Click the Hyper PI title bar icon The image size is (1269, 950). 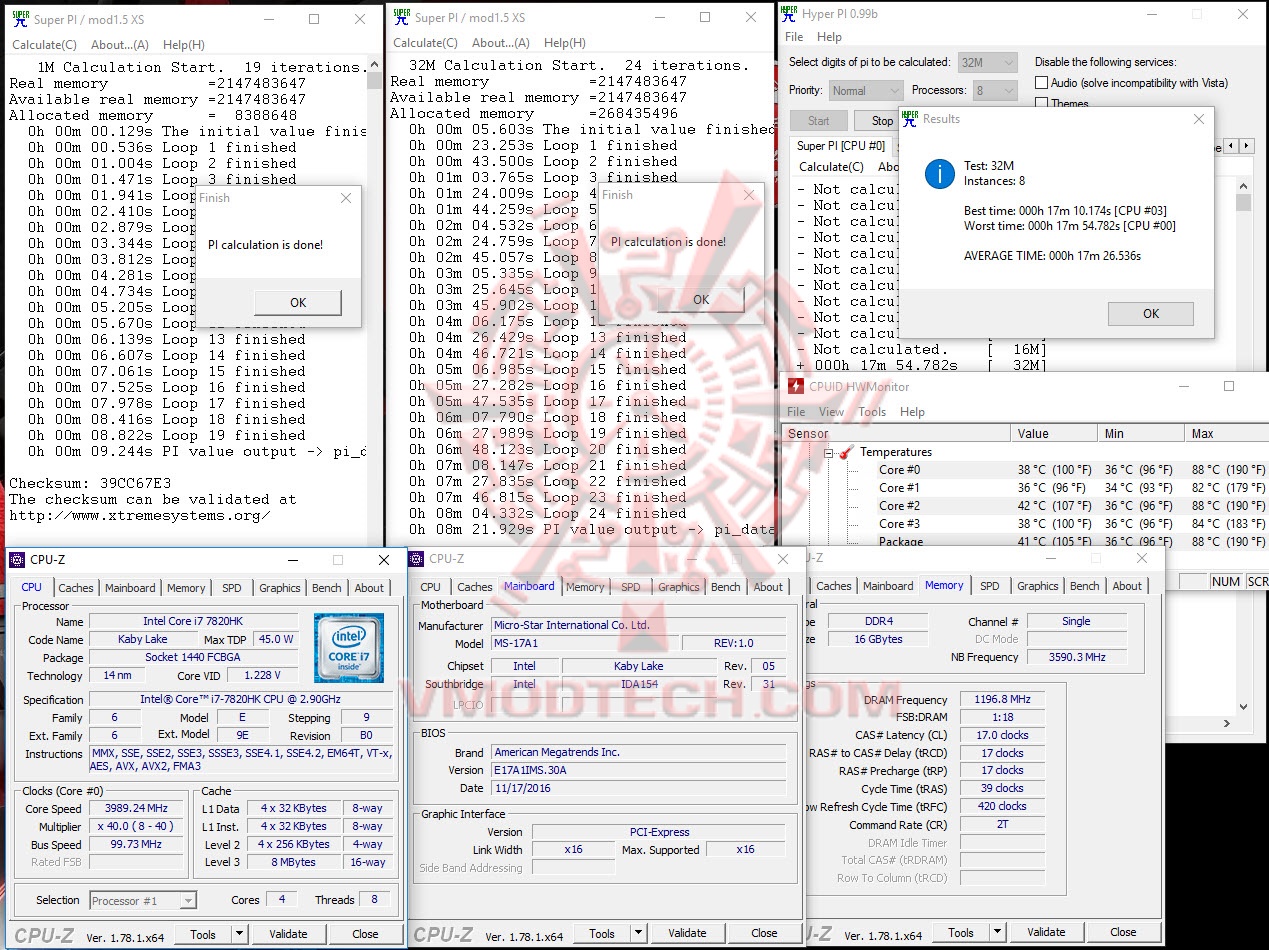coord(789,14)
